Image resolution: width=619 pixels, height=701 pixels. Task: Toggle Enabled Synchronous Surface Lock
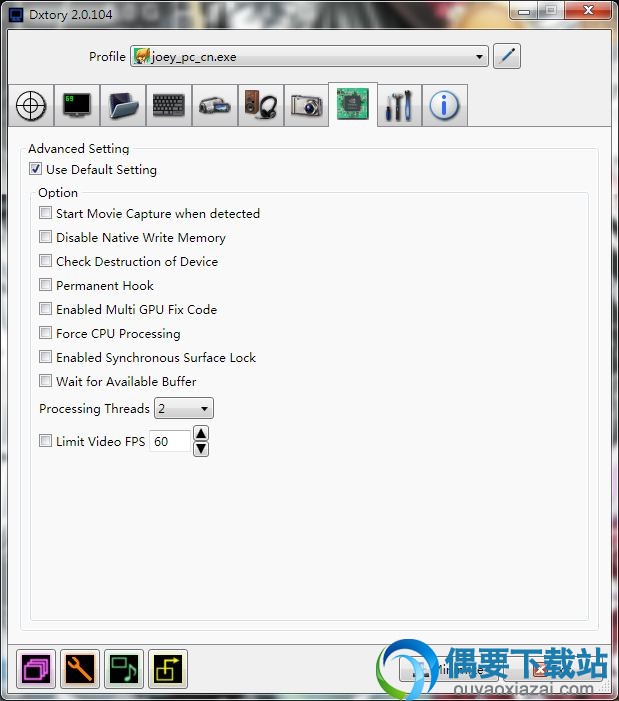(x=45, y=357)
